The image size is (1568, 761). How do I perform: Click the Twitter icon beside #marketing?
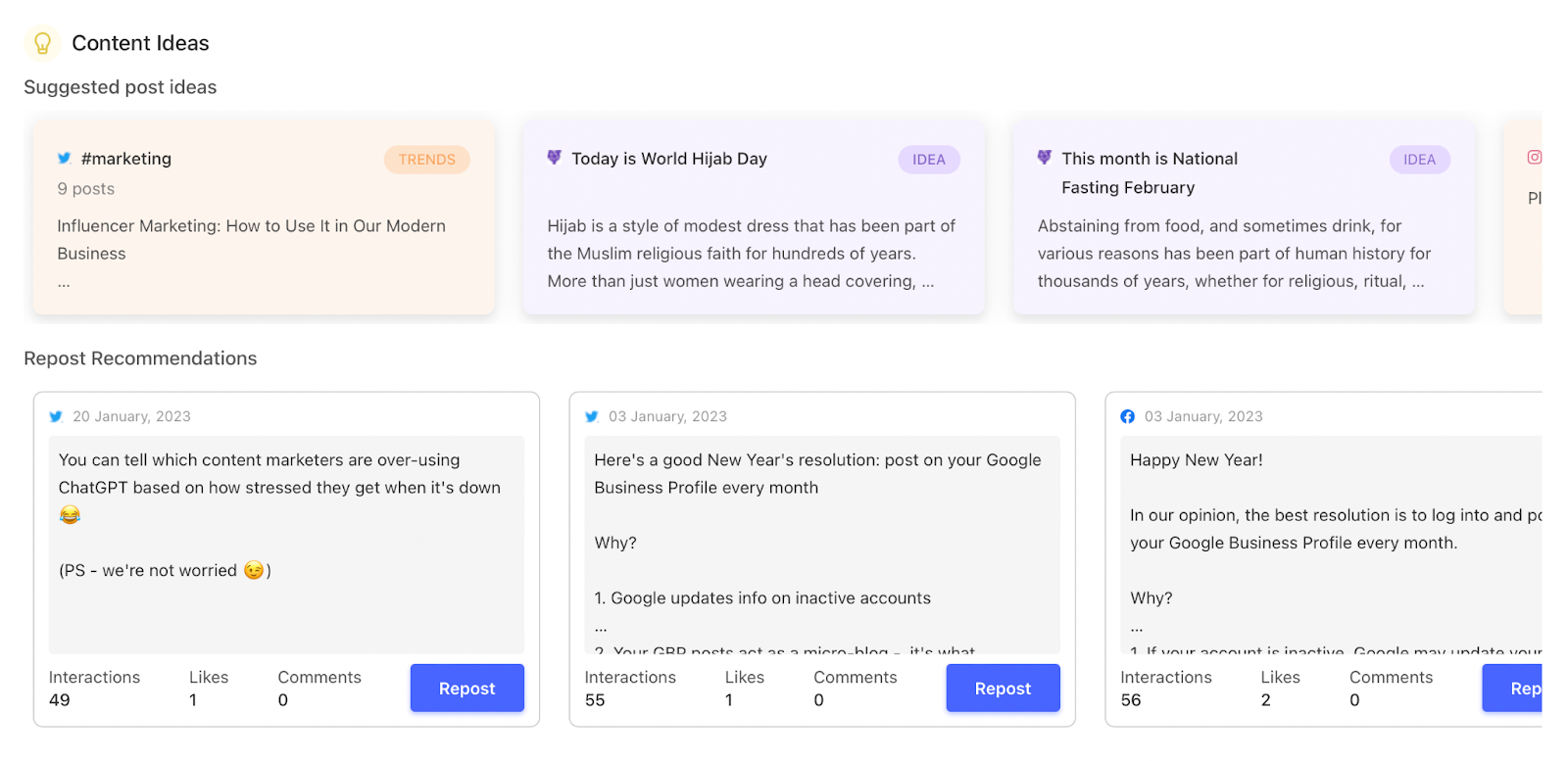(x=65, y=158)
